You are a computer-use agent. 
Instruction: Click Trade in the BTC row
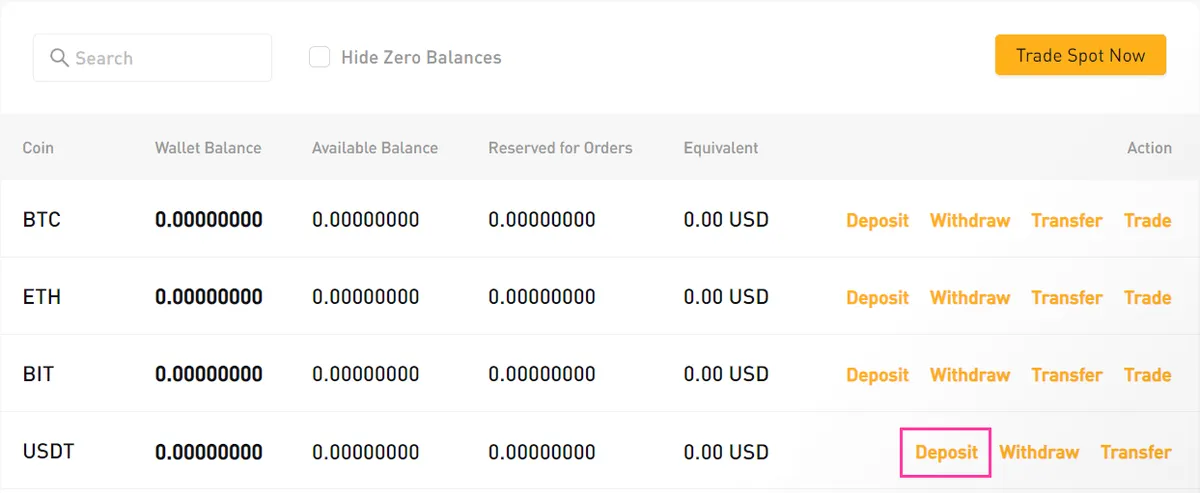coord(1147,220)
